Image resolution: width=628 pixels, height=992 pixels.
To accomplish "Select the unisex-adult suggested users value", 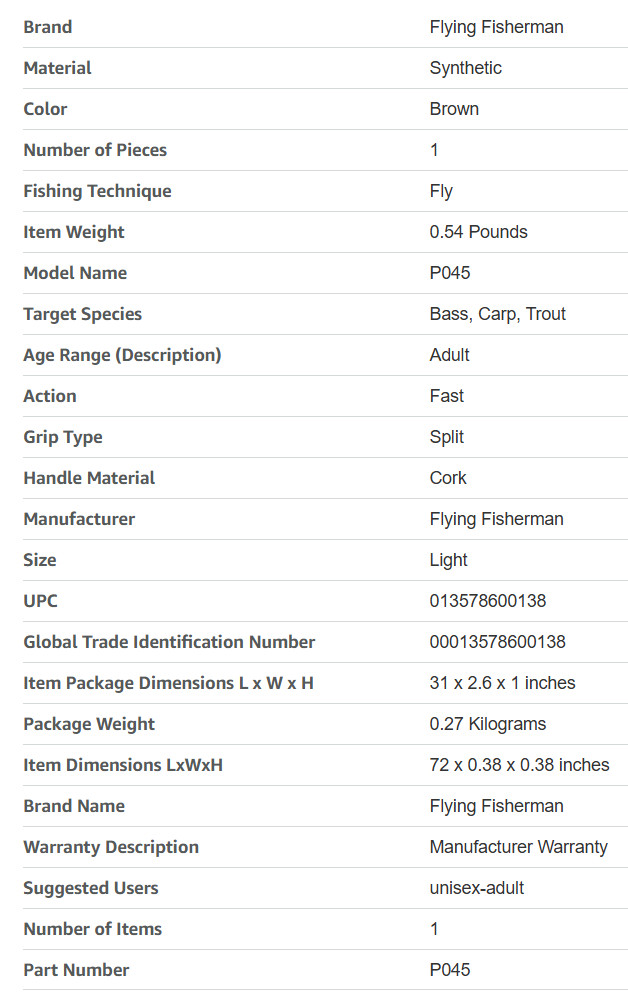I will 477,888.
